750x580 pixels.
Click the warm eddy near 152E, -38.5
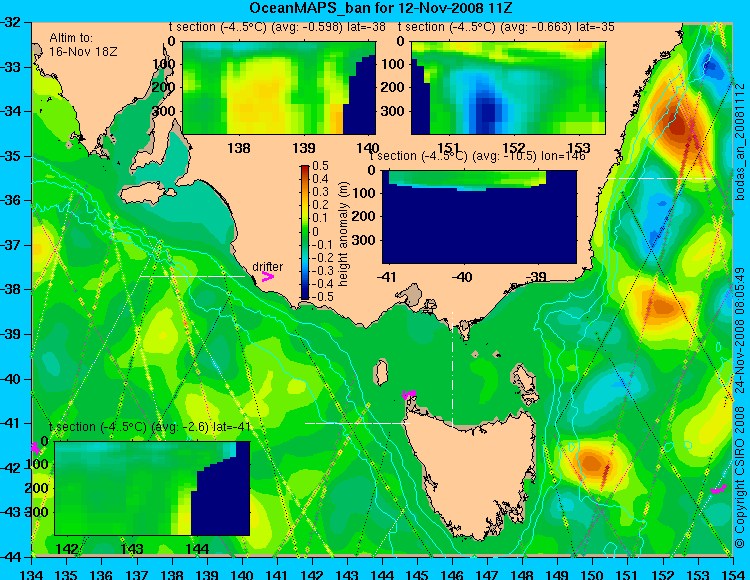pyautogui.click(x=662, y=306)
